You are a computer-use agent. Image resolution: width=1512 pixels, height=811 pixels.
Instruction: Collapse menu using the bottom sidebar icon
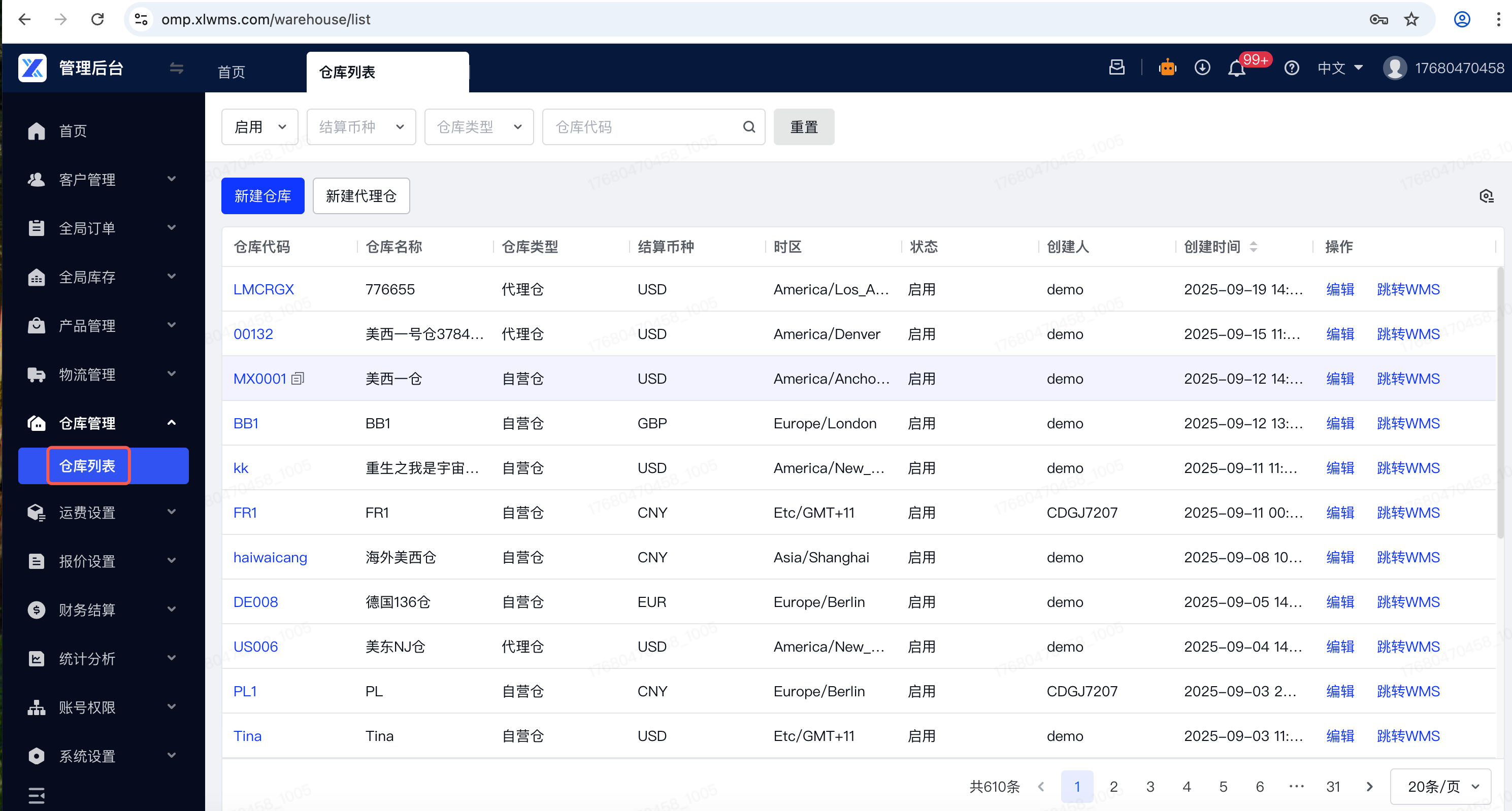point(37,795)
